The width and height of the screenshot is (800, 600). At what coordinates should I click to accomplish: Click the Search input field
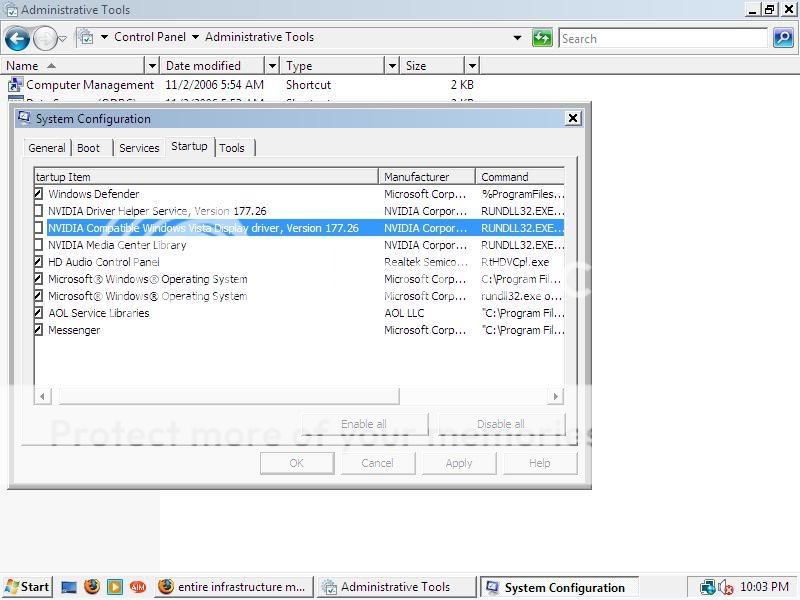(662, 38)
